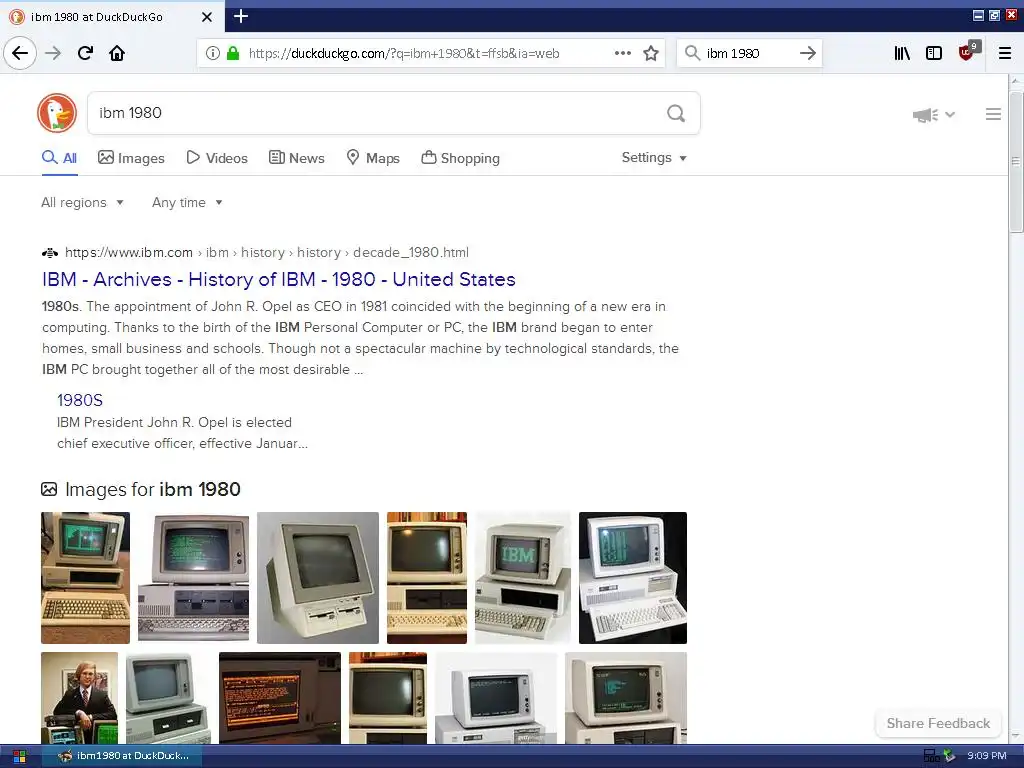Open the IBM Archives History of IBM result
Viewport: 1024px width, 768px height.
click(x=279, y=280)
